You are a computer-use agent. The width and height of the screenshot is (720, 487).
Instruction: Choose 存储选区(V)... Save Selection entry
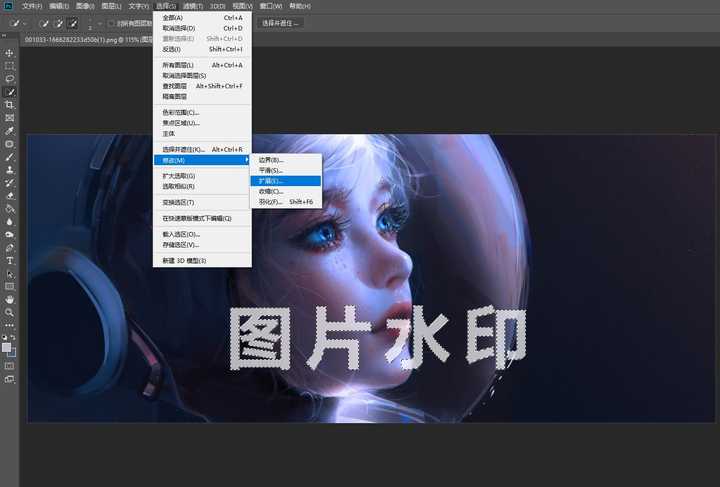click(202, 245)
